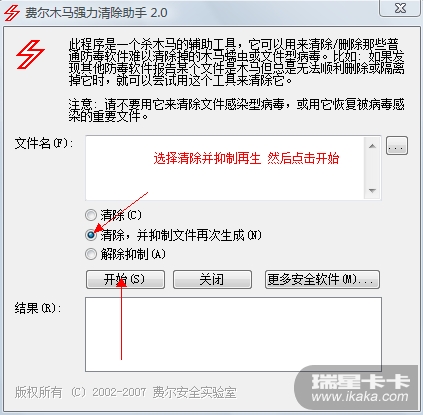Click inside the 文件名 text area
423x415 pixels.
coord(225,168)
